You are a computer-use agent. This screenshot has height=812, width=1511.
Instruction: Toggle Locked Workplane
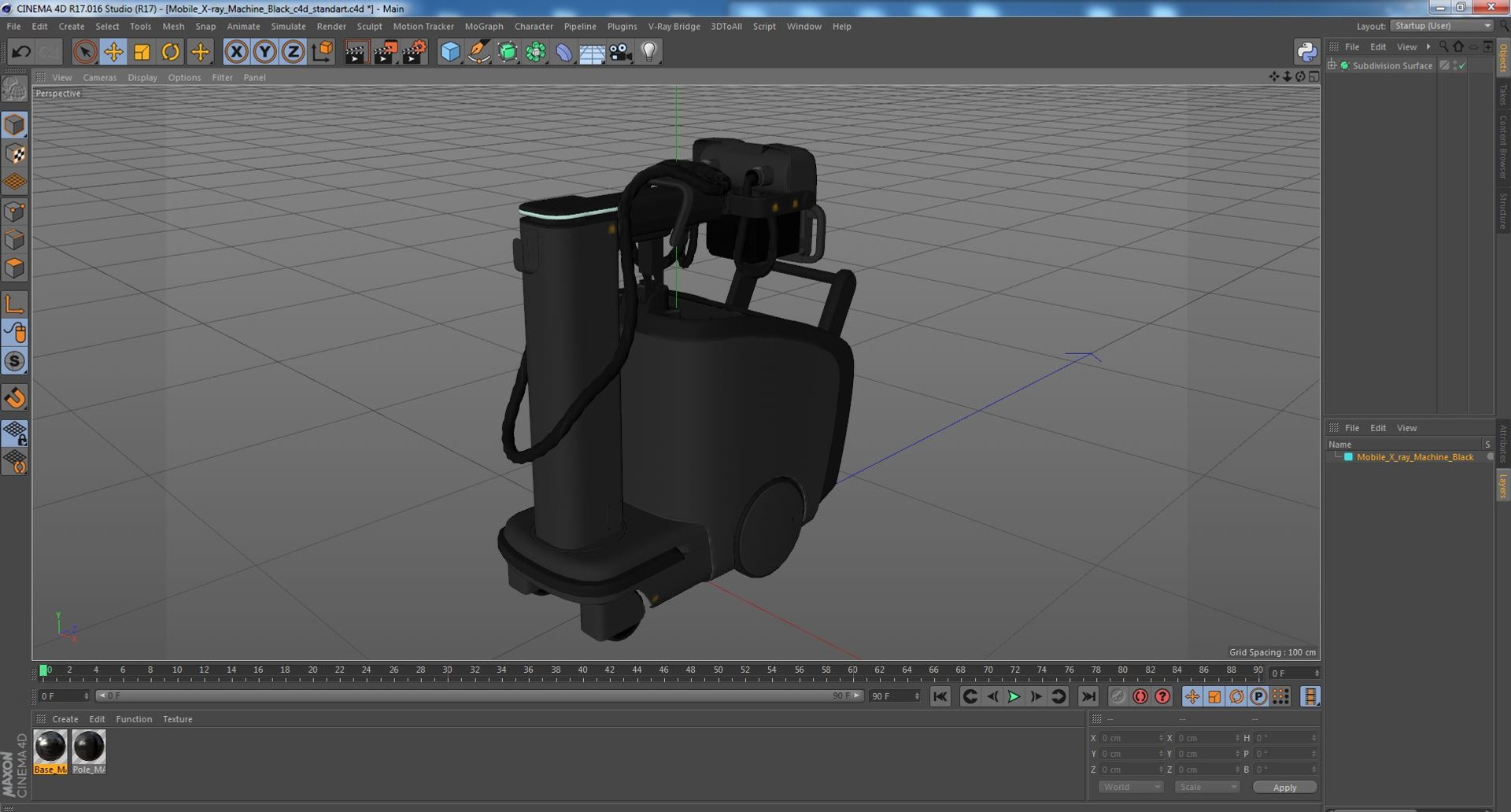pyautogui.click(x=14, y=433)
